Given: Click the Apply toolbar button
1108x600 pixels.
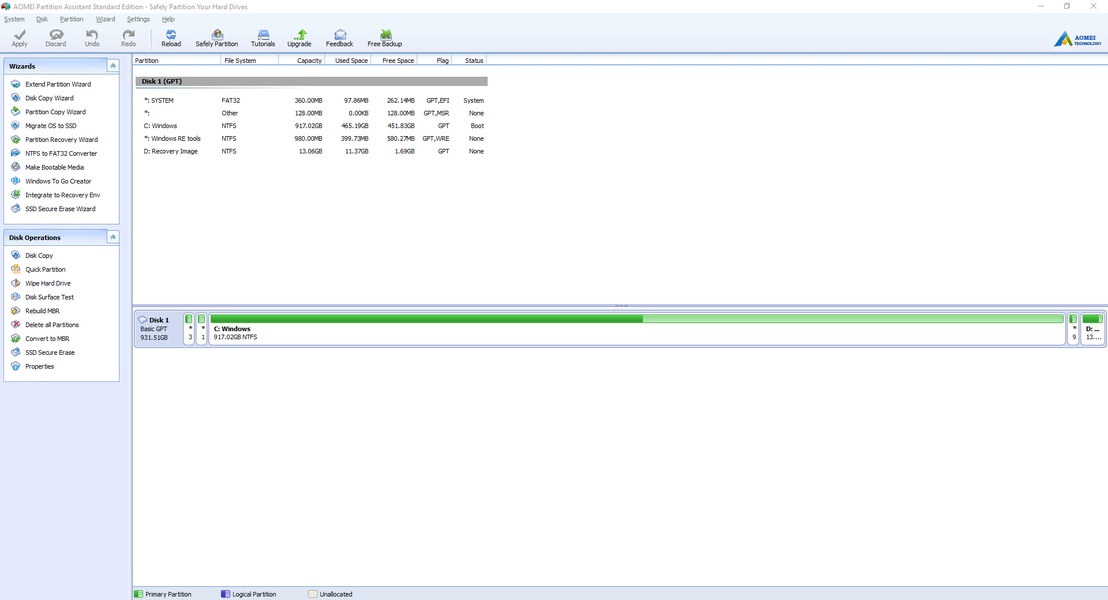Looking at the screenshot, I should (x=20, y=38).
